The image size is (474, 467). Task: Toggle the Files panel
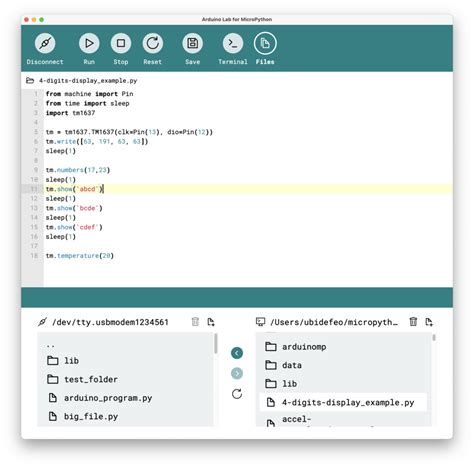coord(265,43)
